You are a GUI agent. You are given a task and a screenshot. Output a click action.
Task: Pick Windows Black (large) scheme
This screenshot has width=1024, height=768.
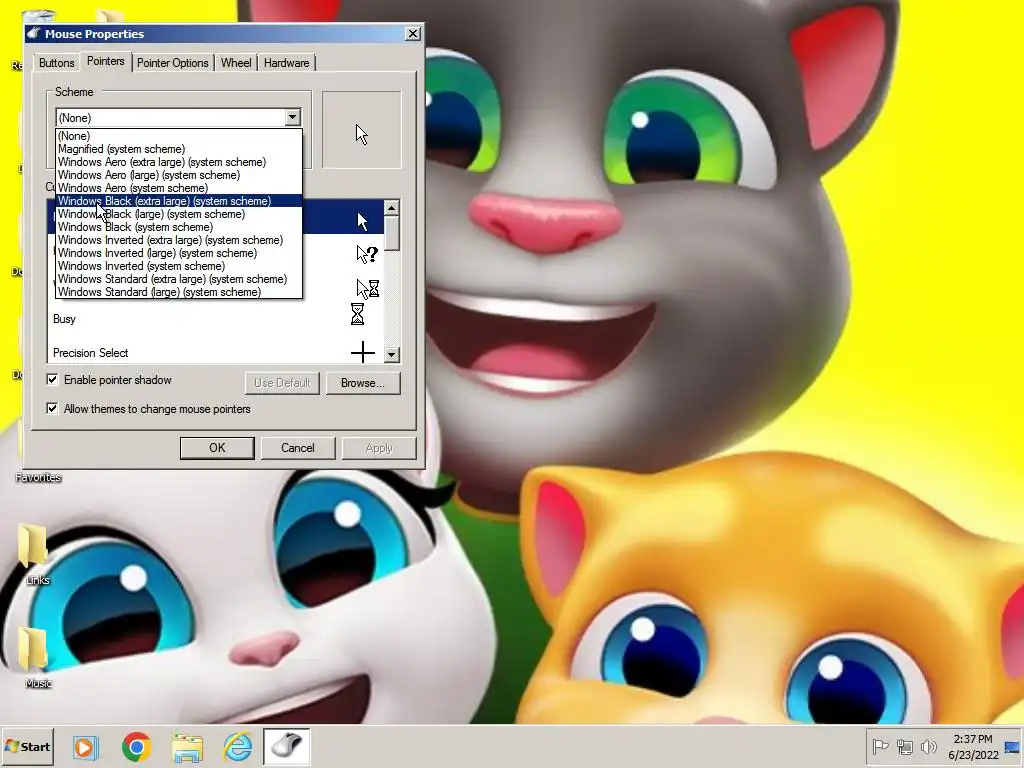179,214
